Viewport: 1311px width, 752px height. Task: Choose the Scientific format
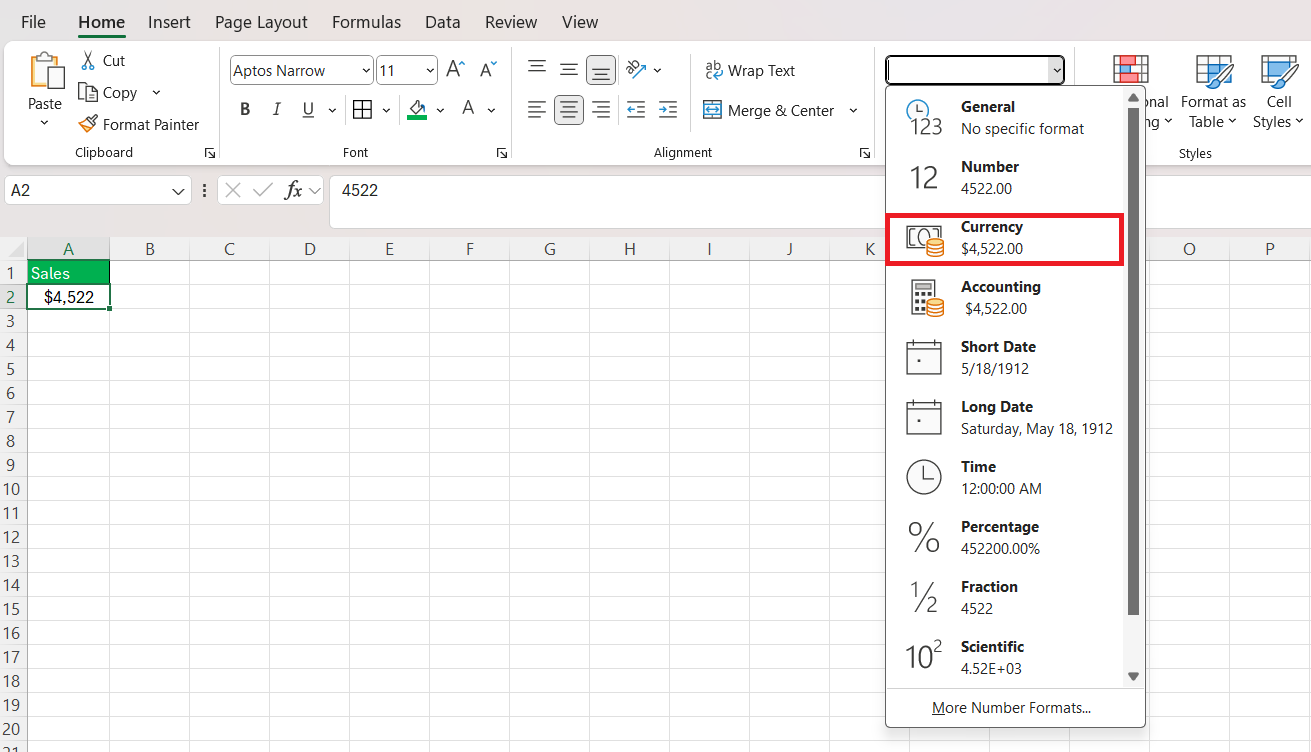[x=1005, y=658]
